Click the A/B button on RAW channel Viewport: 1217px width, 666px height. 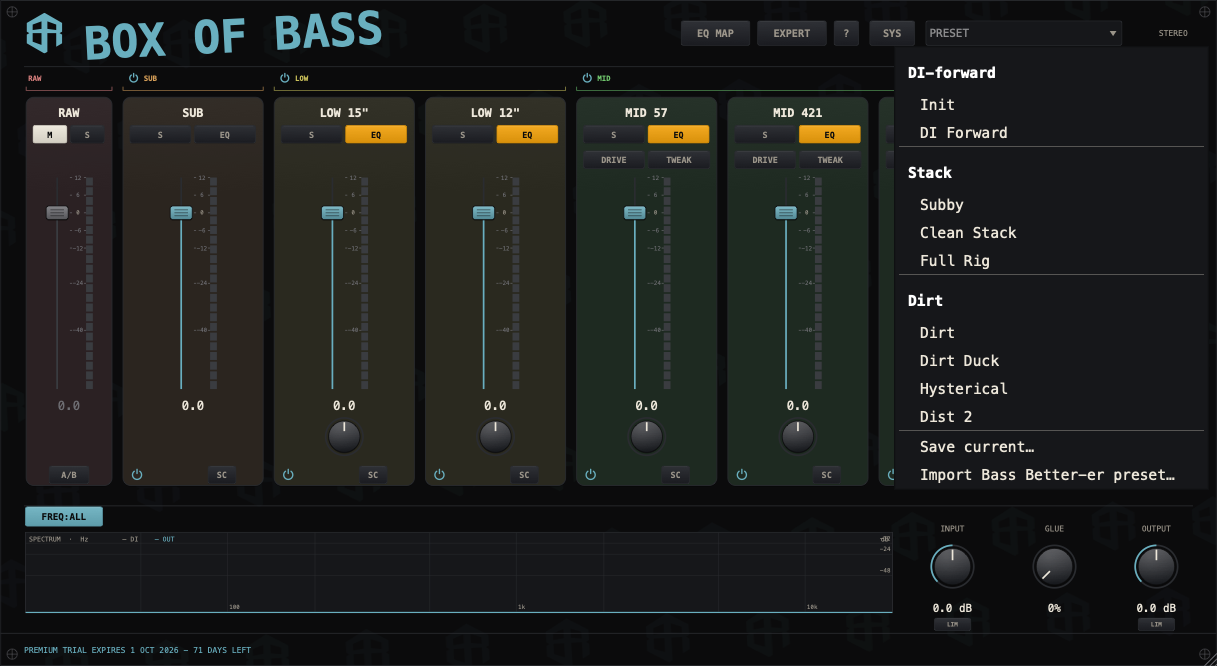[x=69, y=475]
